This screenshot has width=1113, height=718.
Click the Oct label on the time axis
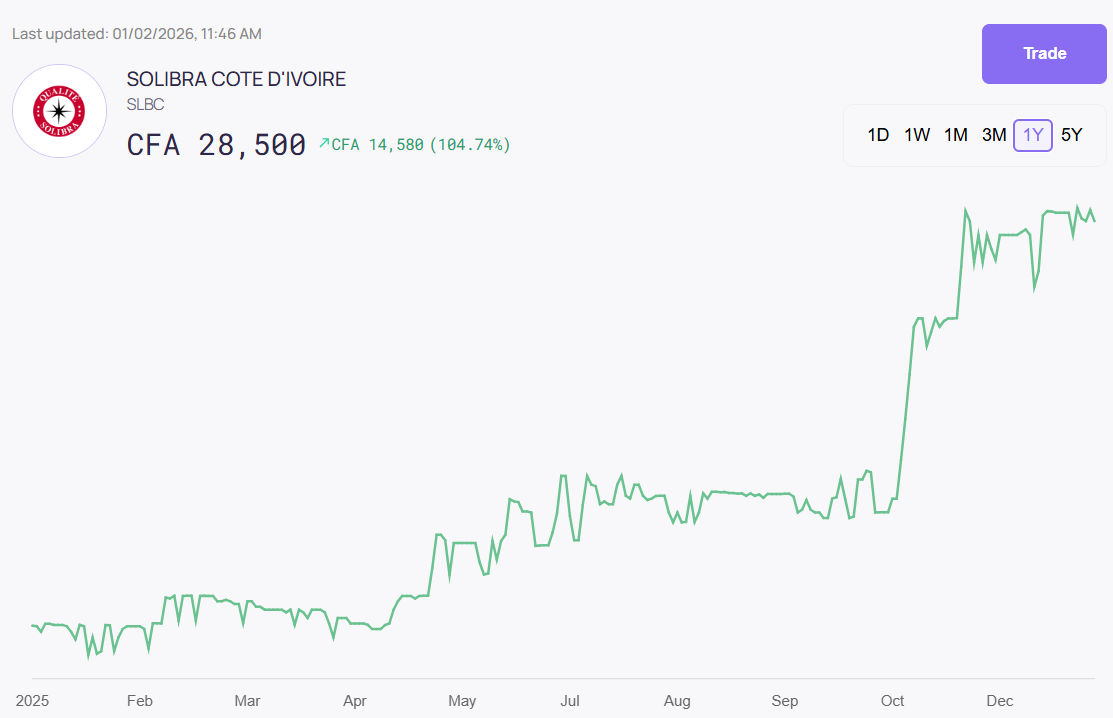[x=893, y=701]
